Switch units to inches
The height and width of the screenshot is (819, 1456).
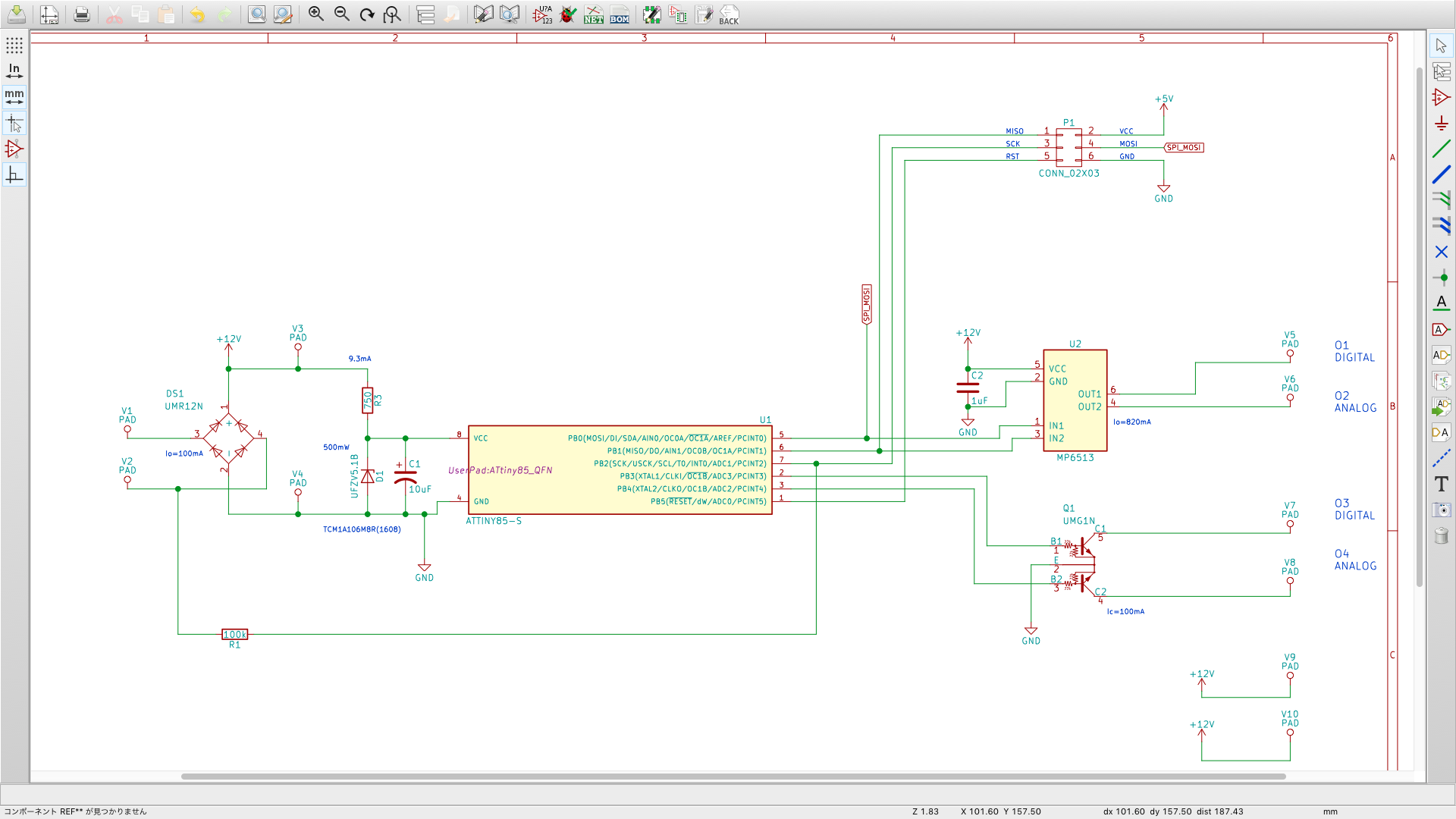coord(14,71)
